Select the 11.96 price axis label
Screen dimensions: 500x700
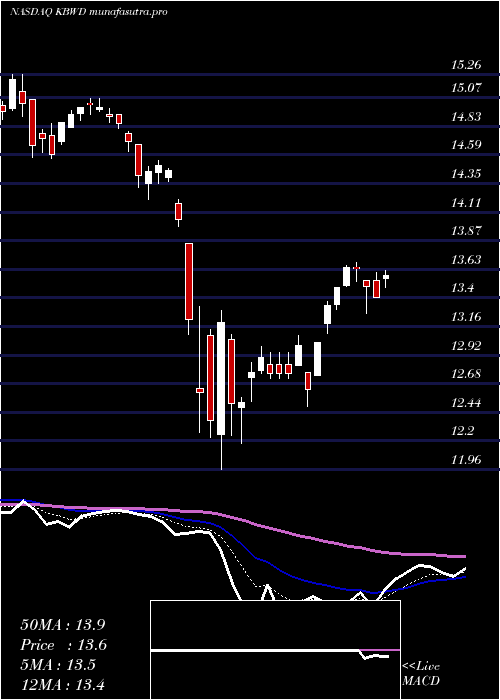[x=466, y=459]
